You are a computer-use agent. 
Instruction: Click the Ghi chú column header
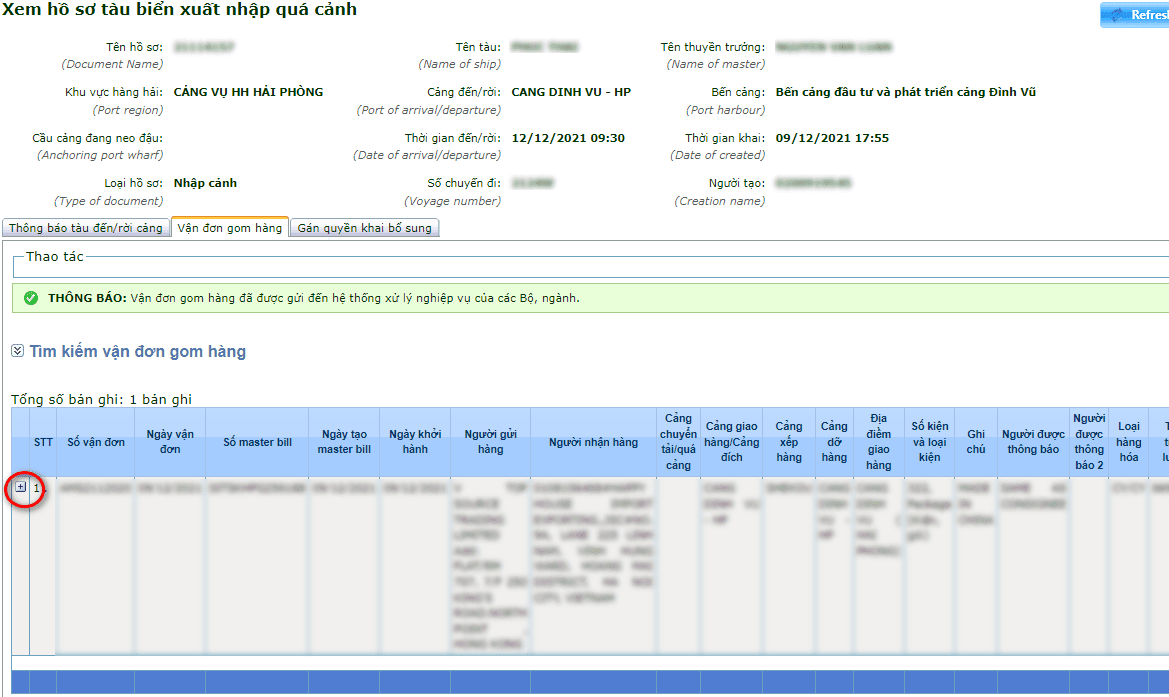(x=976, y=442)
